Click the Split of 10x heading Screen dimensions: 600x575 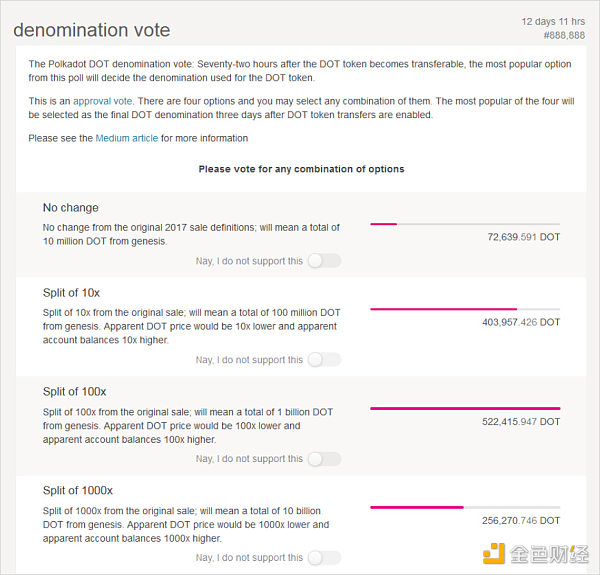point(71,293)
